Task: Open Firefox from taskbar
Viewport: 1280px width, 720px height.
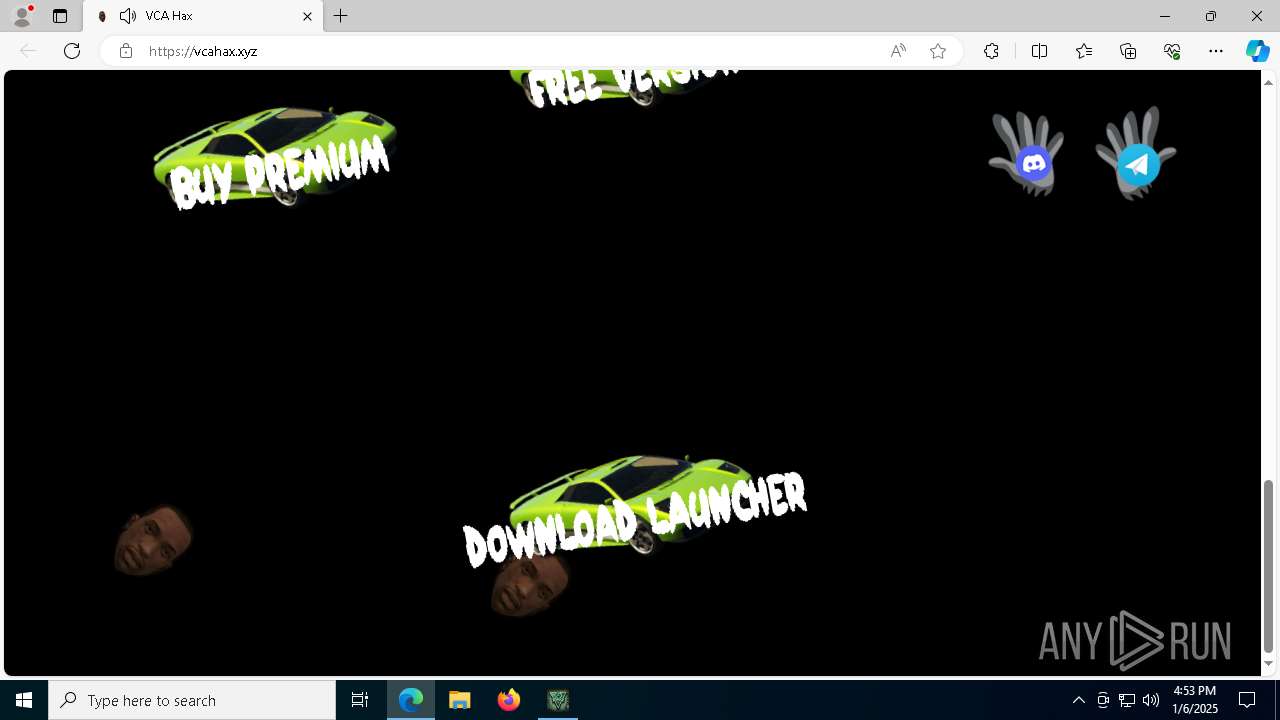Action: coord(509,700)
